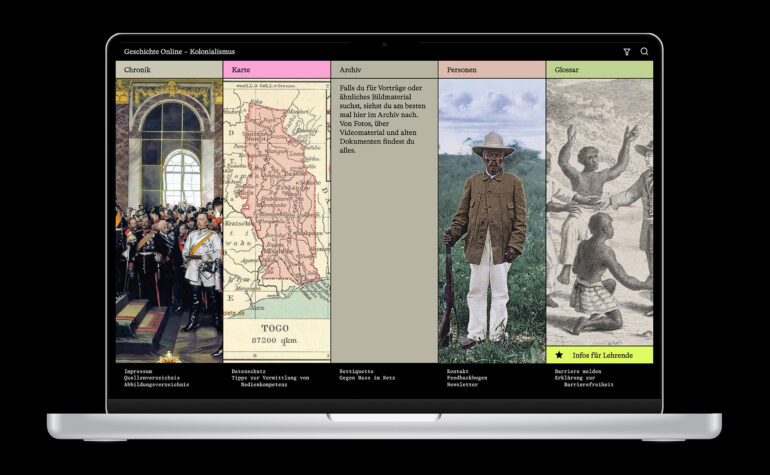Click the 'TOGO' label on the map
770x475 pixels.
coord(275,328)
